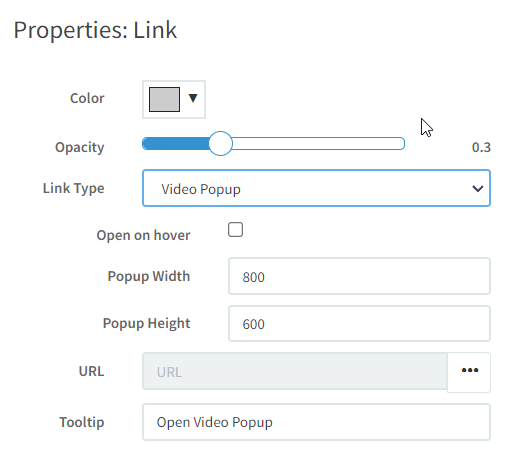Click the Link Type label
Screen dimensions: 506x451
pos(74,189)
